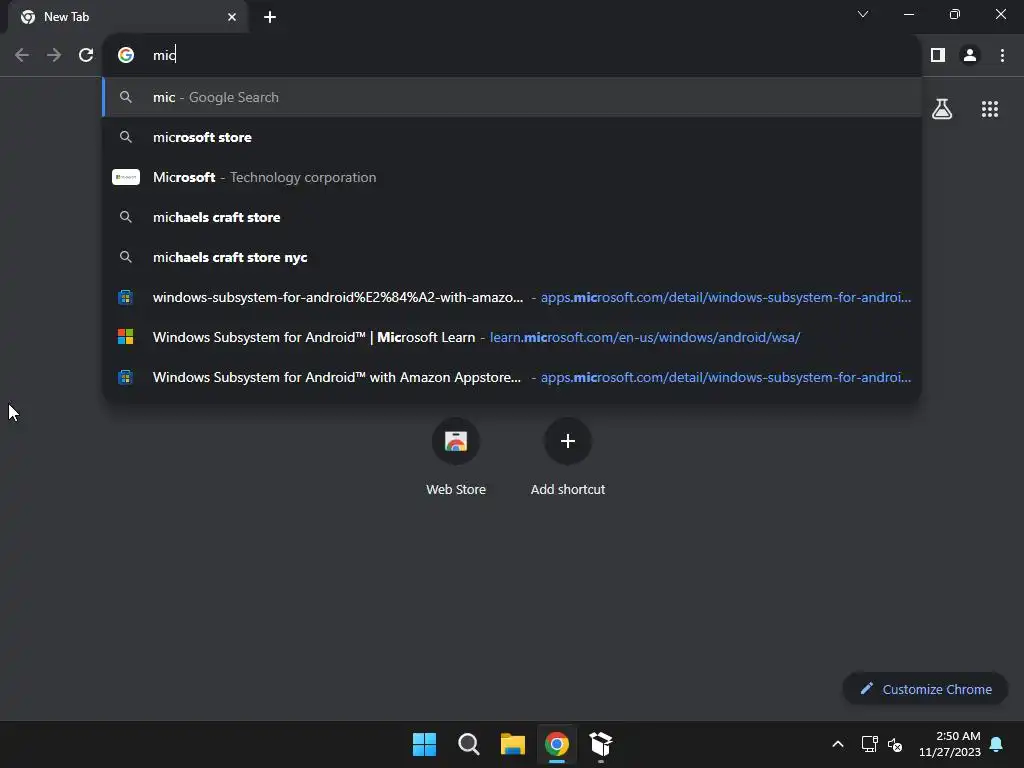Open the profile avatar icon
Viewport: 1024px width, 768px height.
970,56
